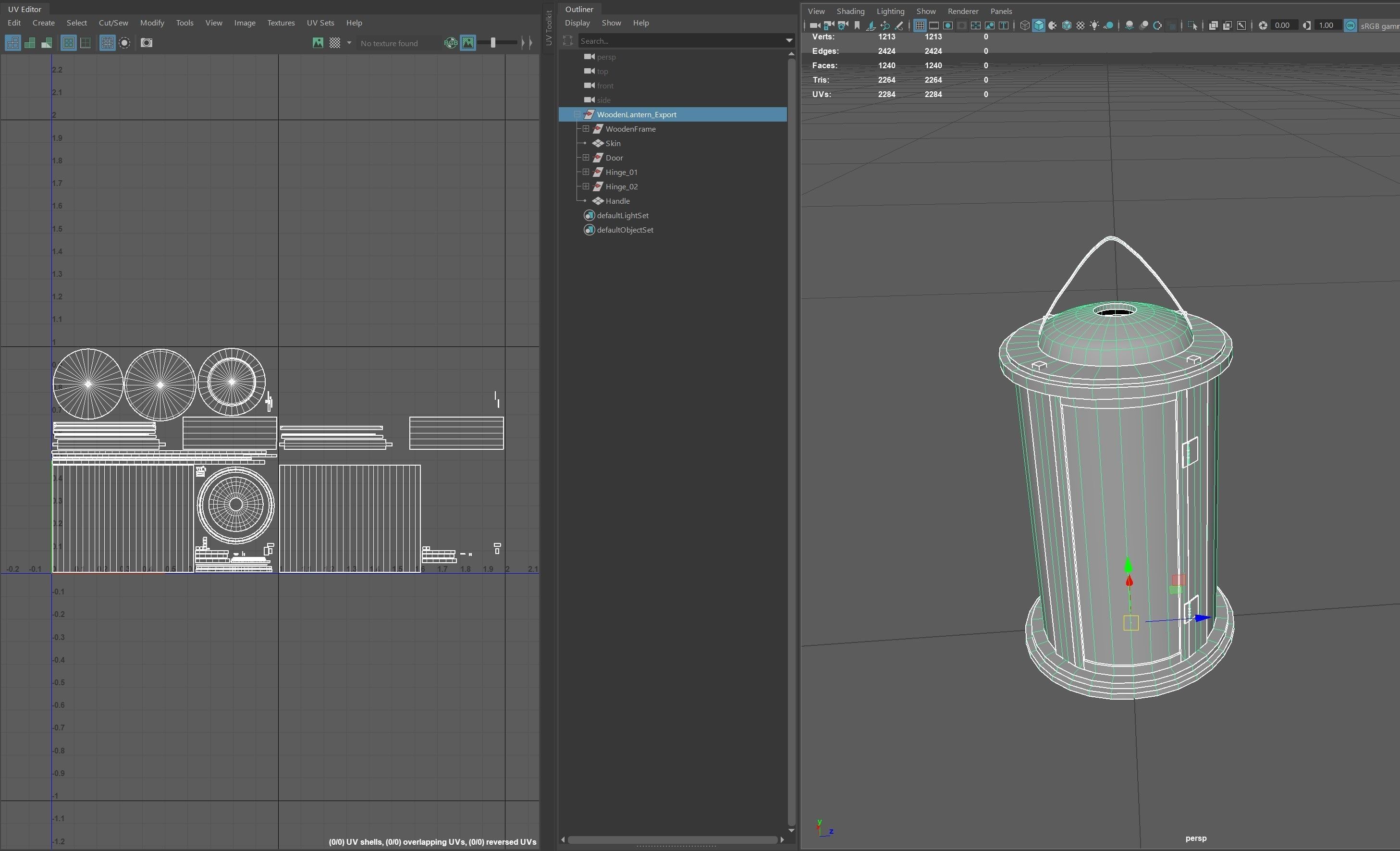Click the image dimming slider handle
The height and width of the screenshot is (851, 1400).
(492, 43)
